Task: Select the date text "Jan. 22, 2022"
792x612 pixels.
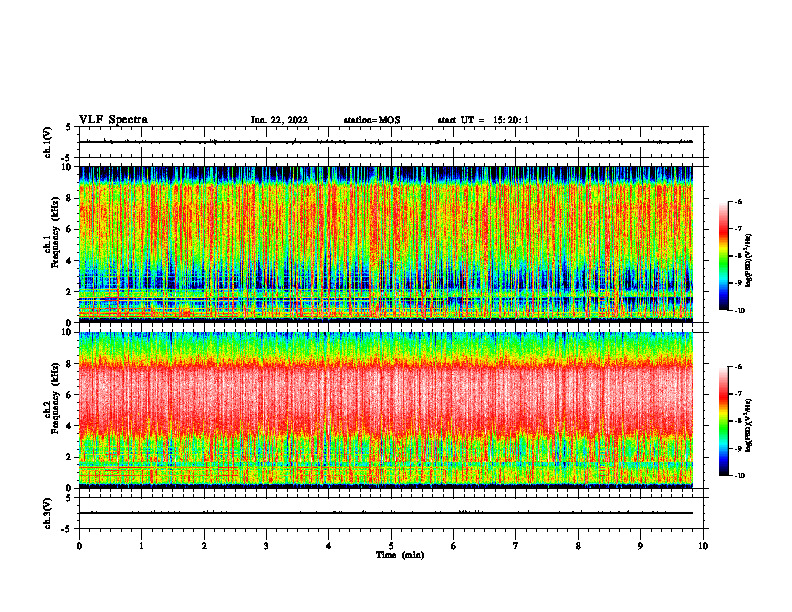Action: coord(279,120)
